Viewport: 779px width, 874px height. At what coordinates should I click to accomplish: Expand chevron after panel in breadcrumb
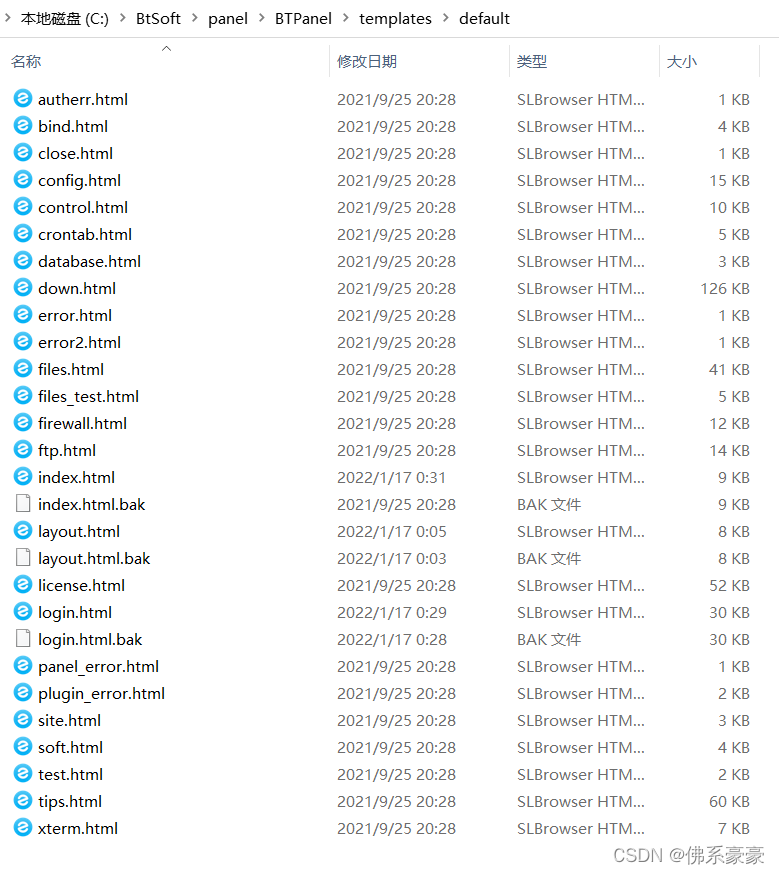pyautogui.click(x=261, y=18)
